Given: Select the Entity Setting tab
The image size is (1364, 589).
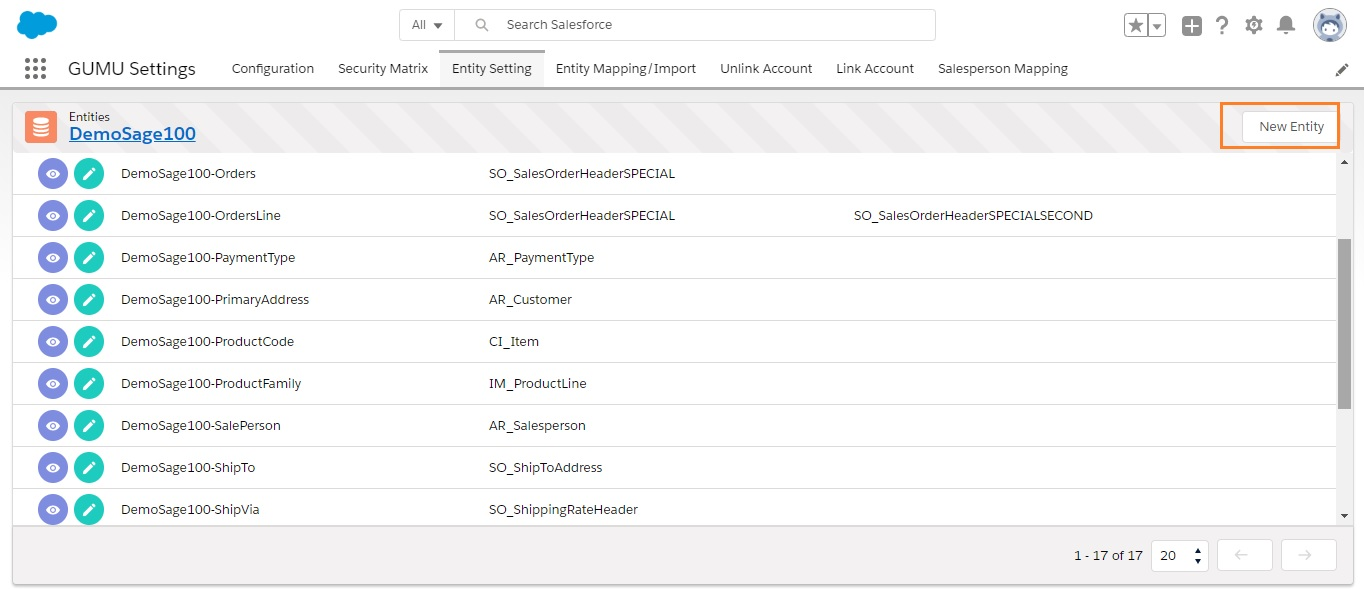Looking at the screenshot, I should click(x=492, y=69).
